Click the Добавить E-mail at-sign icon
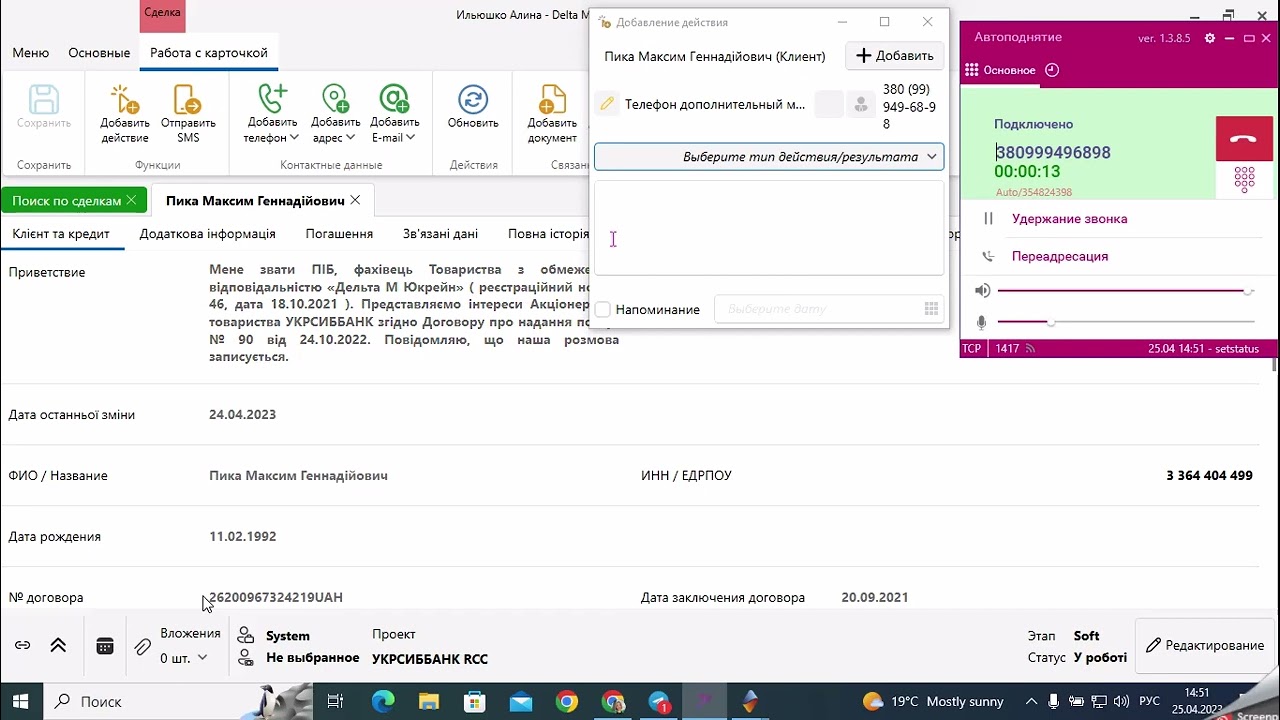The image size is (1280, 720). [x=394, y=99]
